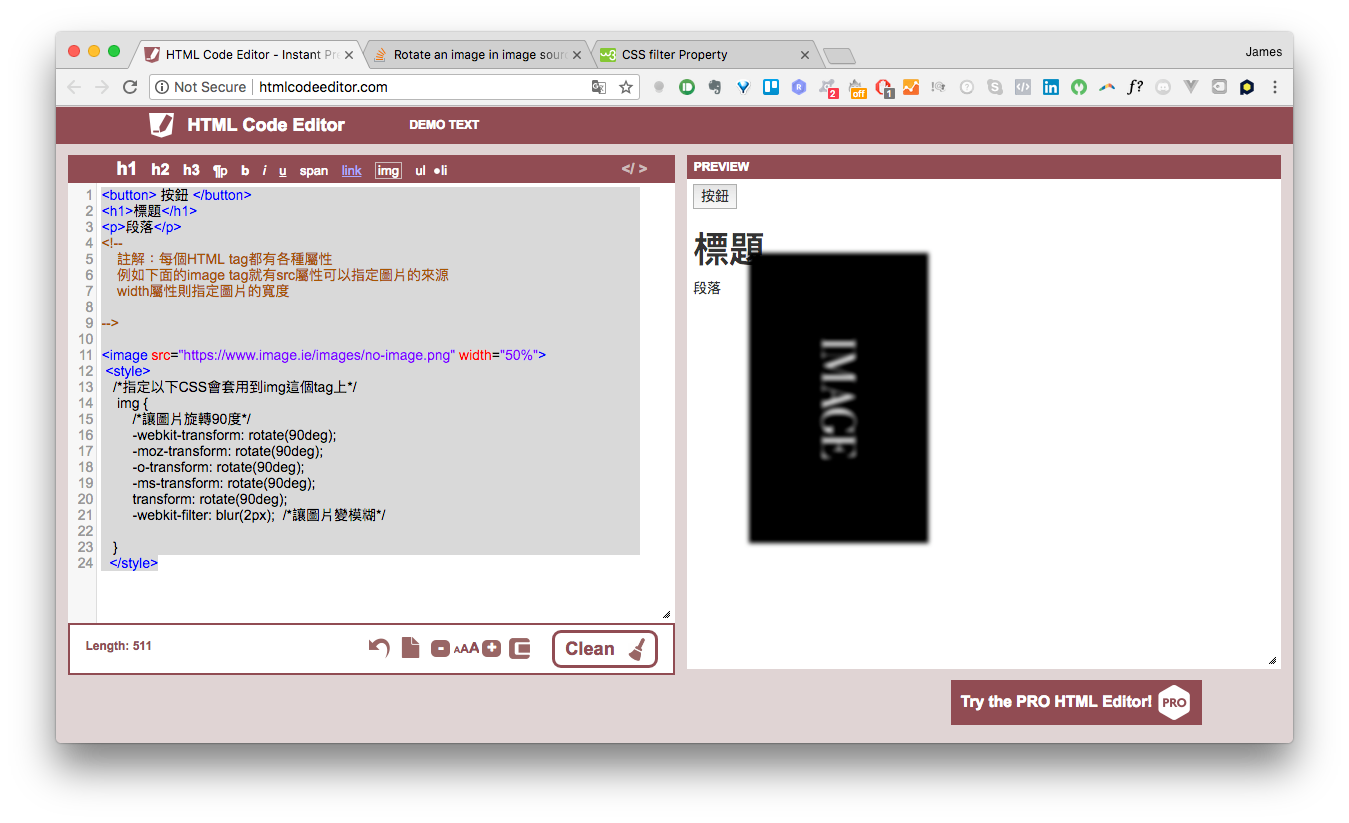Open fullscreen mode with the expand icon
This screenshot has height=823, width=1349.
click(520, 648)
